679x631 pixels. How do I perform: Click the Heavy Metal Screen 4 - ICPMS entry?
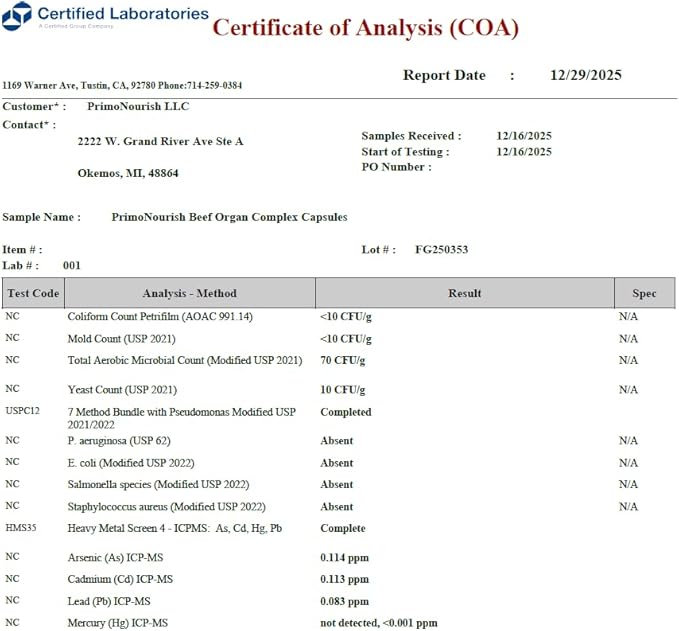coord(175,528)
